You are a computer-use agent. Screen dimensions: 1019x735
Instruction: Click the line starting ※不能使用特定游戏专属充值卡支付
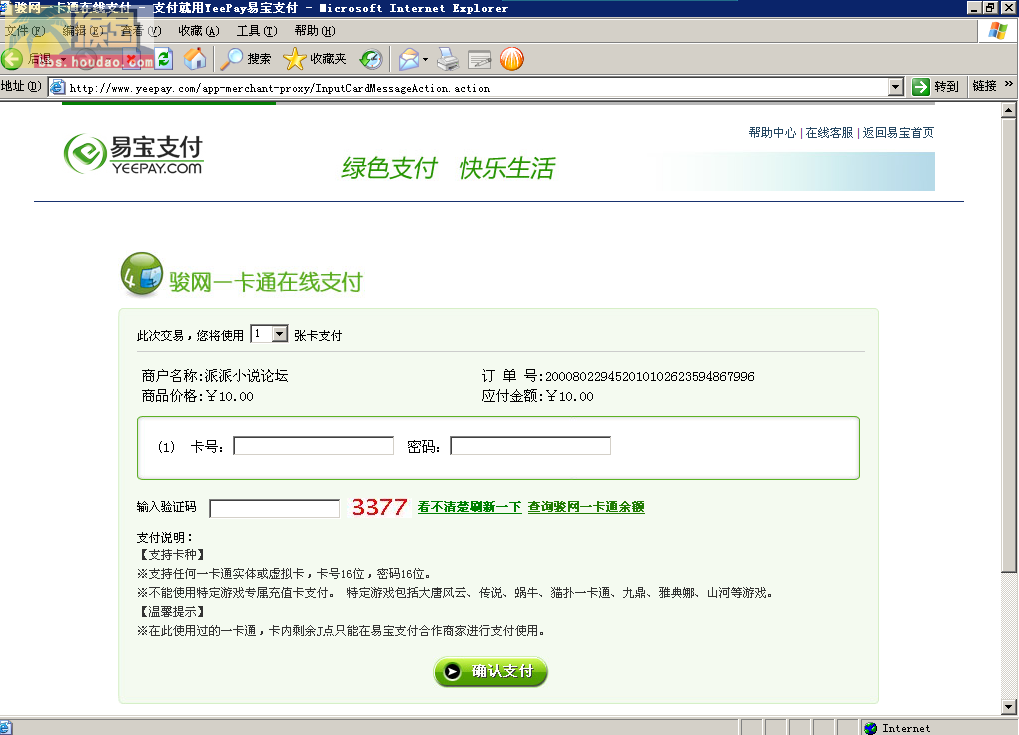click(455, 592)
